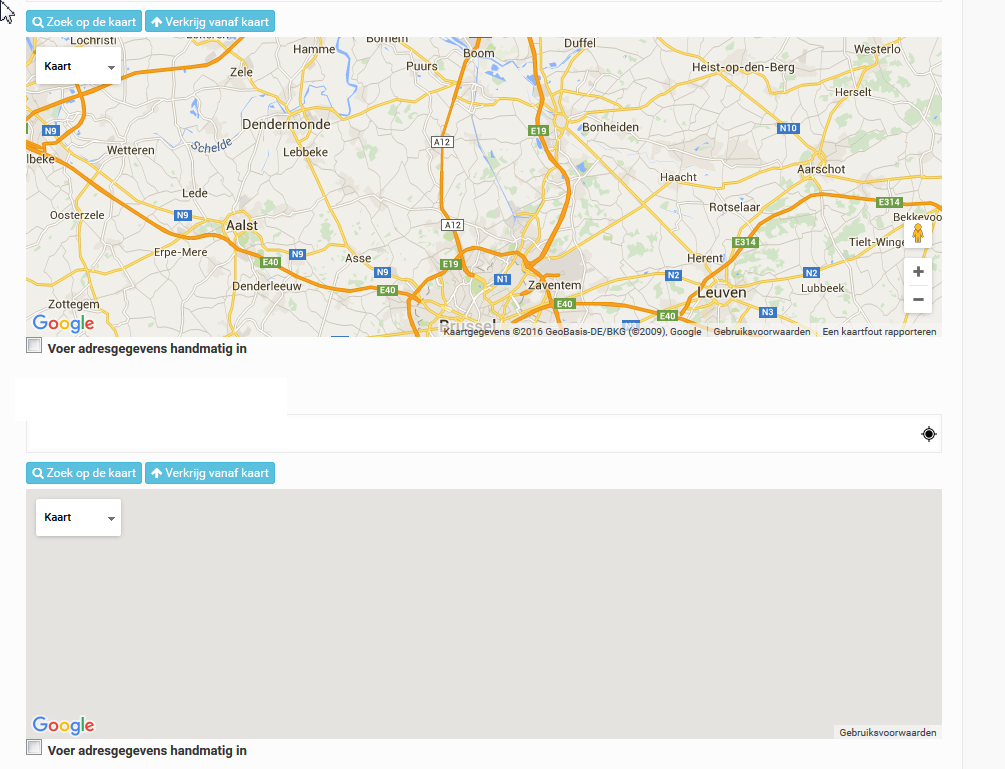
Task: Click the Herselt label on the map
Action: pos(853,92)
